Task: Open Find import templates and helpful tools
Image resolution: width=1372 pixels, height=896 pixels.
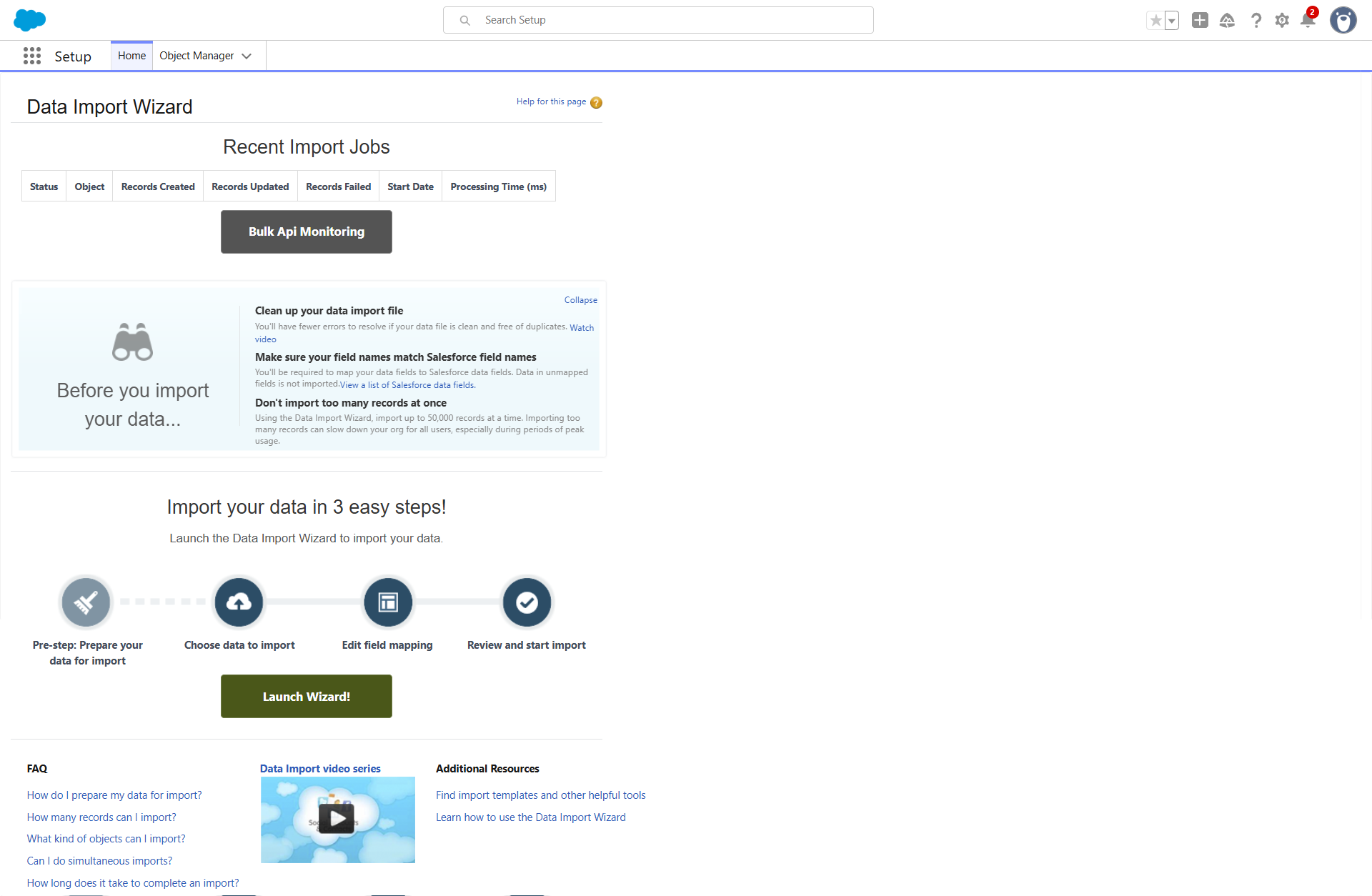Action: pos(541,795)
